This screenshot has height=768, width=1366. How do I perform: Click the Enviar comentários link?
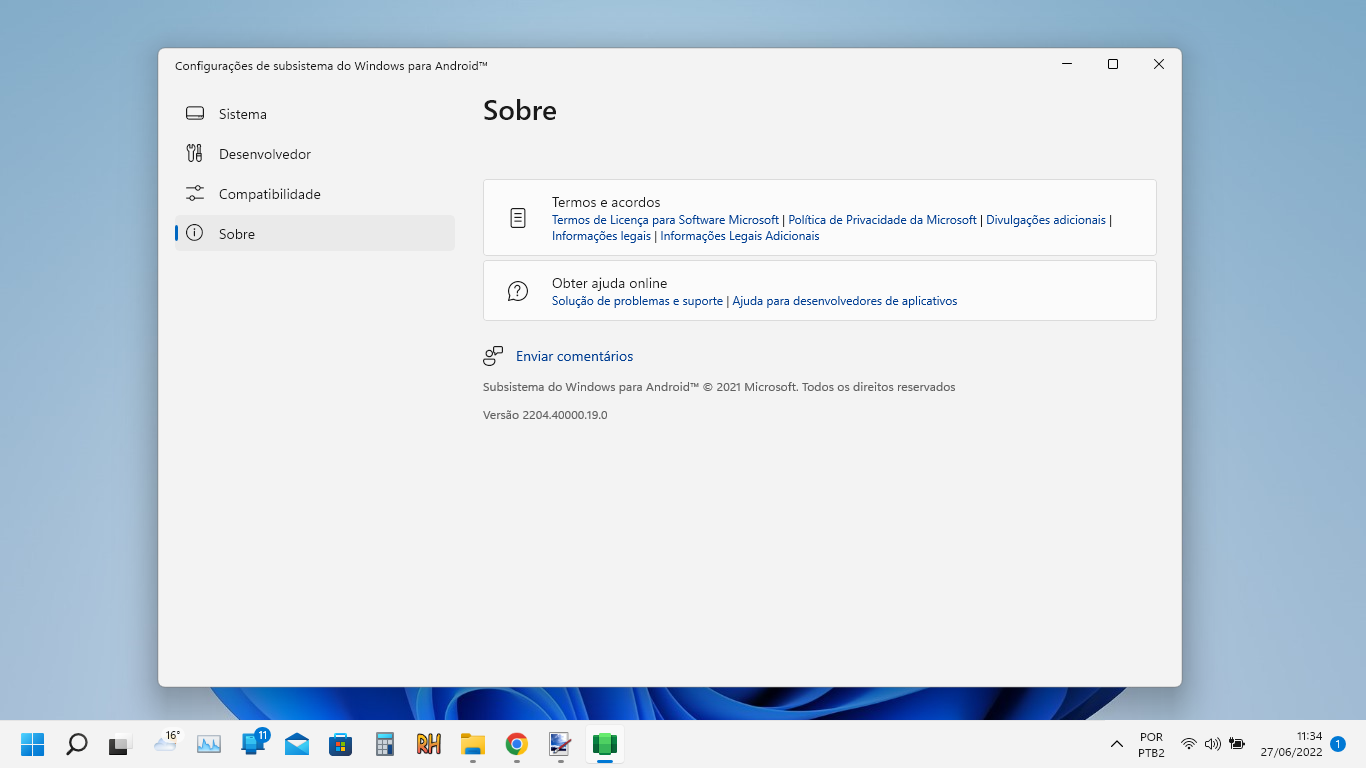tap(574, 356)
